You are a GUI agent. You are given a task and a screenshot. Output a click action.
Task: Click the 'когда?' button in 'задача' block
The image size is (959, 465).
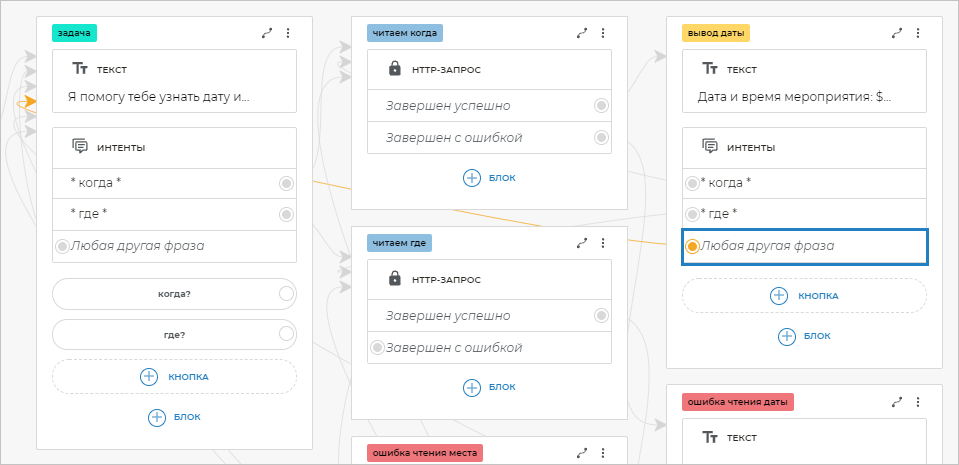(x=174, y=294)
